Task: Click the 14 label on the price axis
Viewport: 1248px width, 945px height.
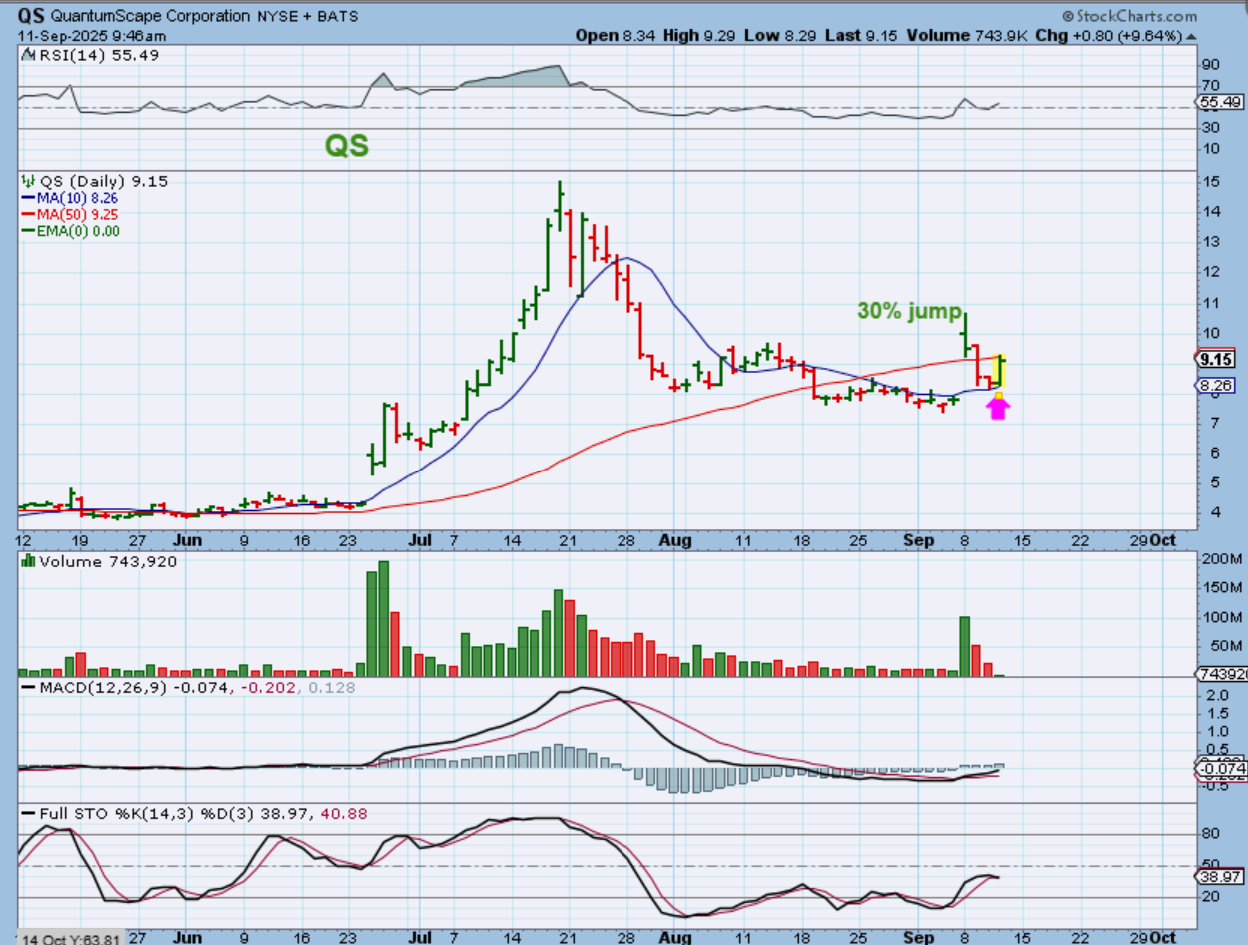Action: coord(1210,212)
